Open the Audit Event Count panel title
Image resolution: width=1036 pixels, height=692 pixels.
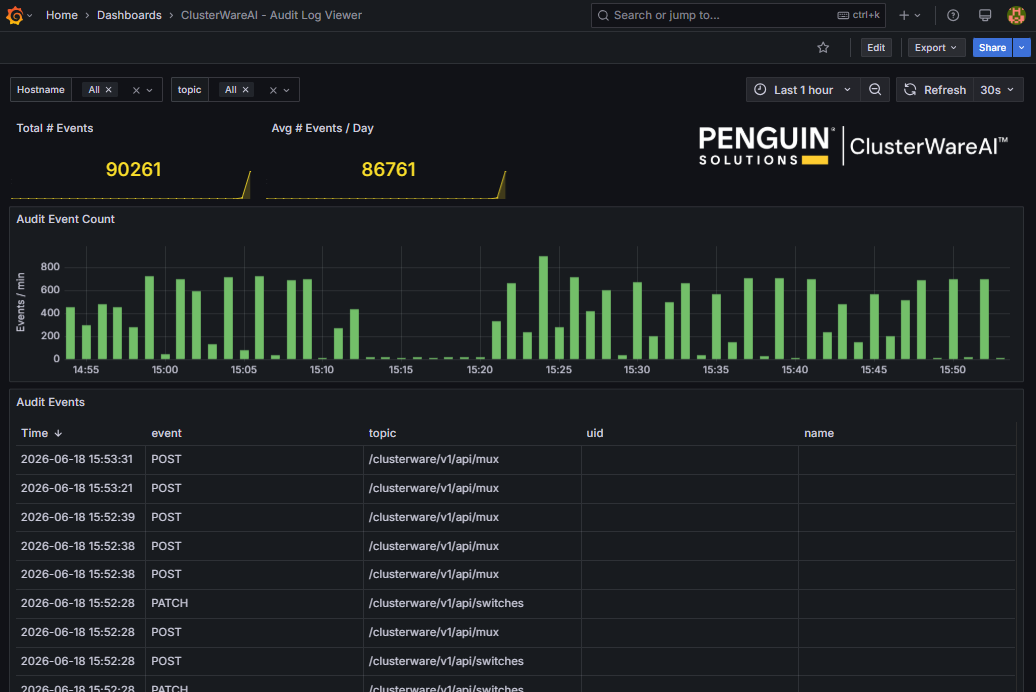point(65,219)
